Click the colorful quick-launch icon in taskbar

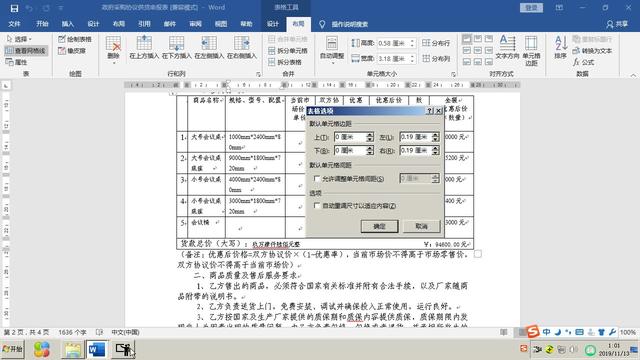coord(42,349)
